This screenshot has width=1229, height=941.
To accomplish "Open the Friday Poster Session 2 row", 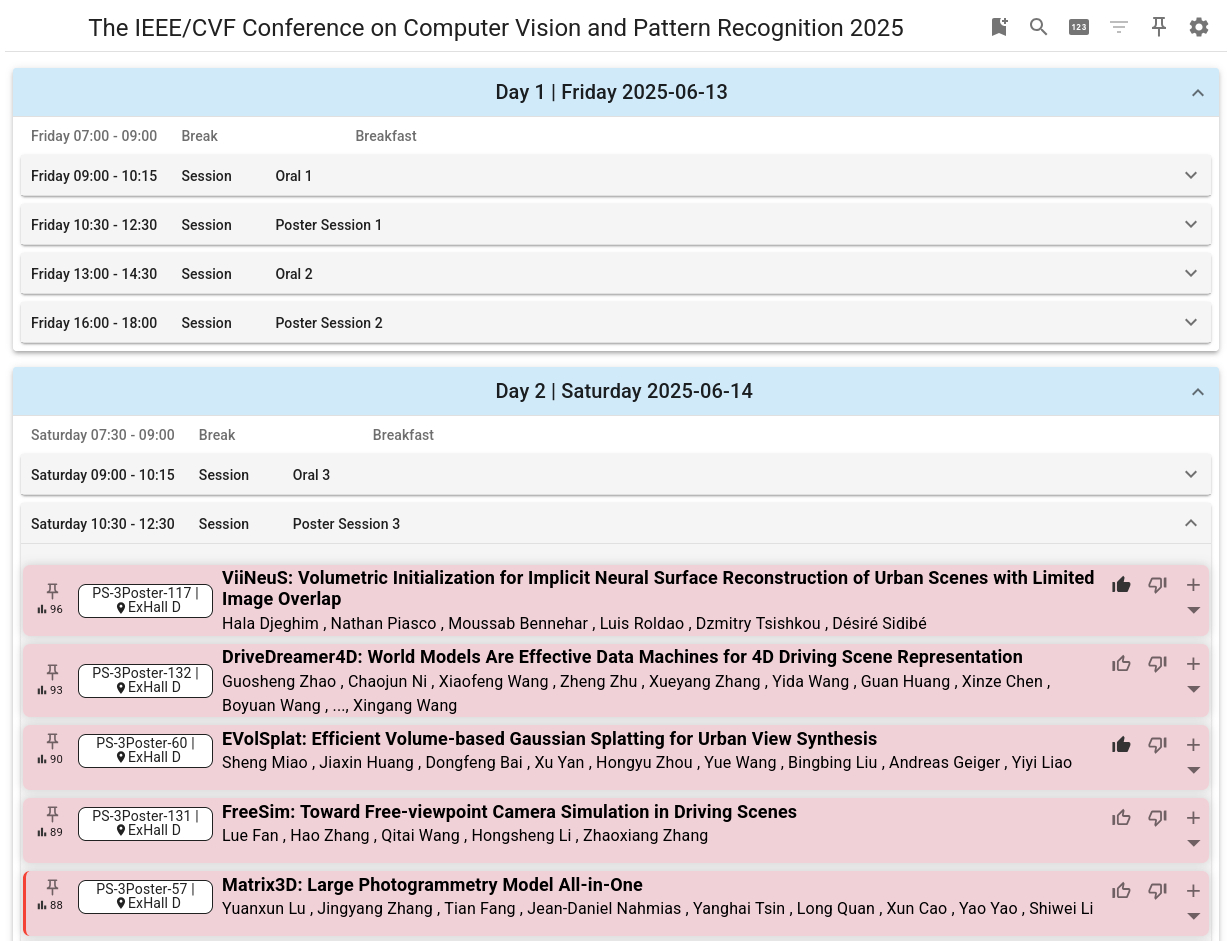I will tap(615, 323).
